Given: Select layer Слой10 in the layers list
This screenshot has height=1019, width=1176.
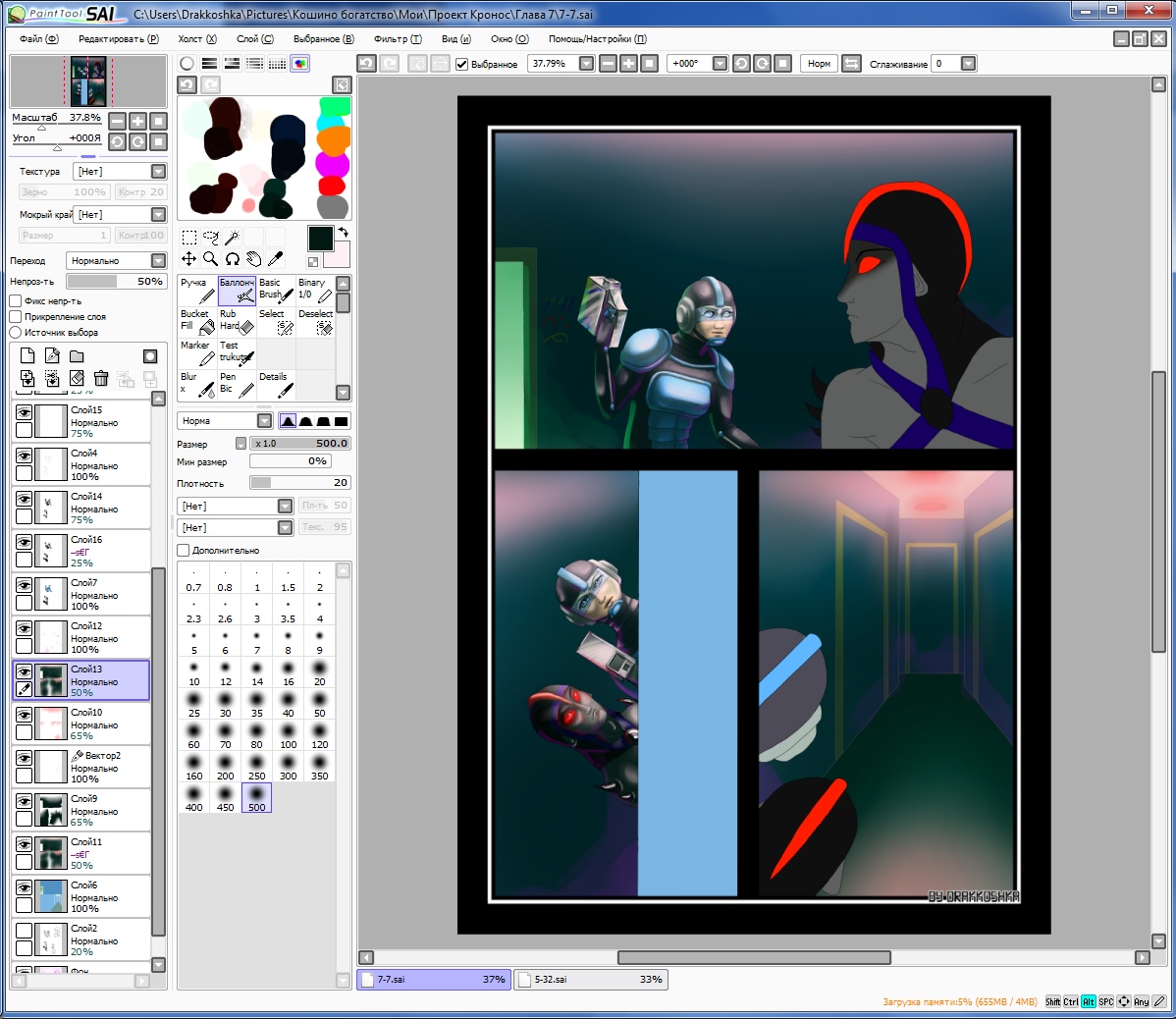Looking at the screenshot, I should point(98,724).
